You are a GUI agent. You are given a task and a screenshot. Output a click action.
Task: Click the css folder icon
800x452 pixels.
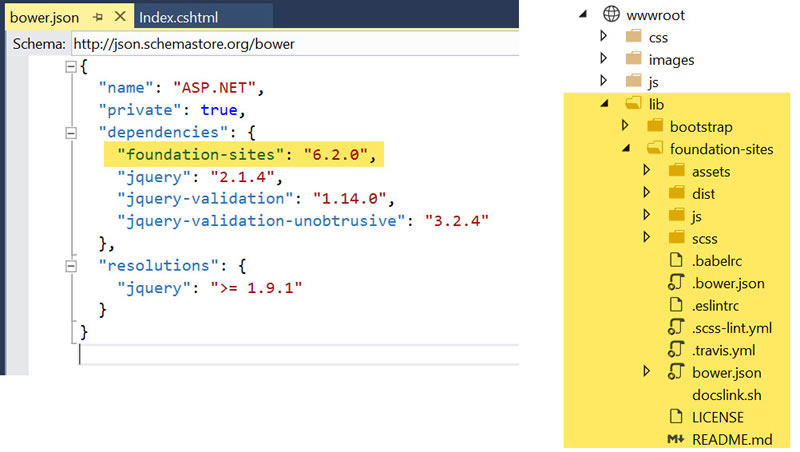pos(634,36)
